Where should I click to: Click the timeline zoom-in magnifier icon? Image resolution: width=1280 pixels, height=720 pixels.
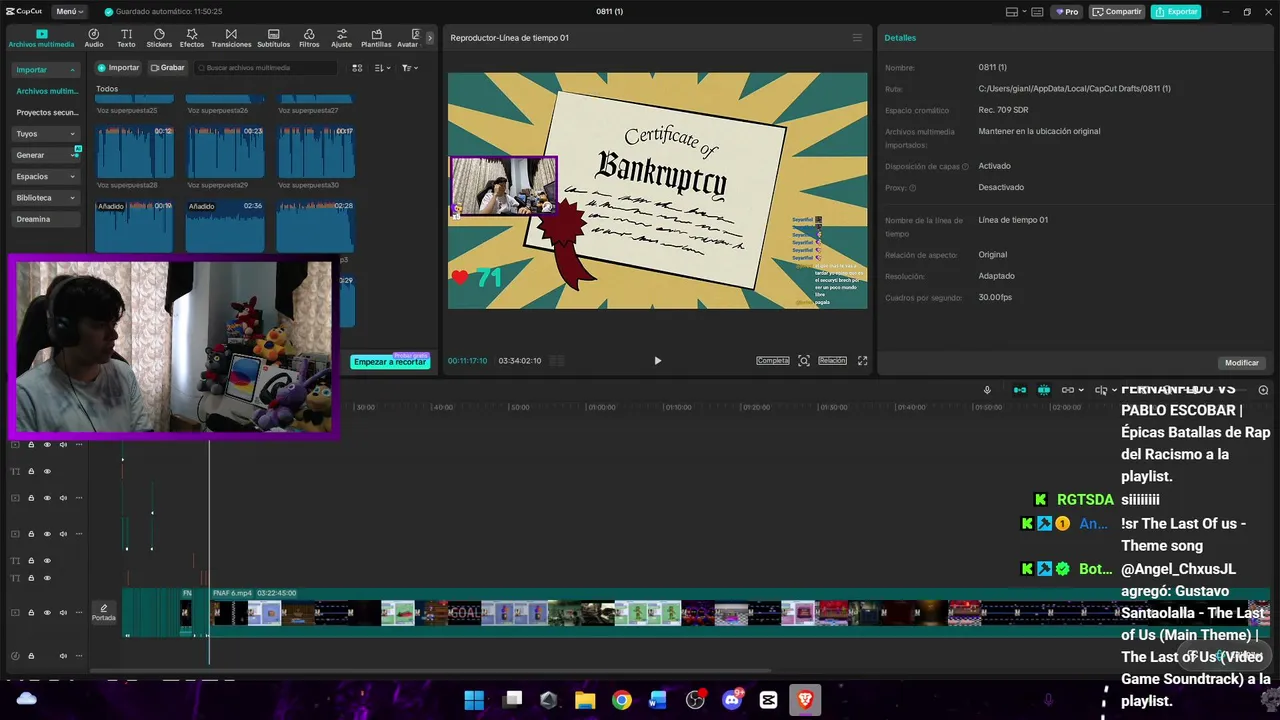(x=1264, y=390)
